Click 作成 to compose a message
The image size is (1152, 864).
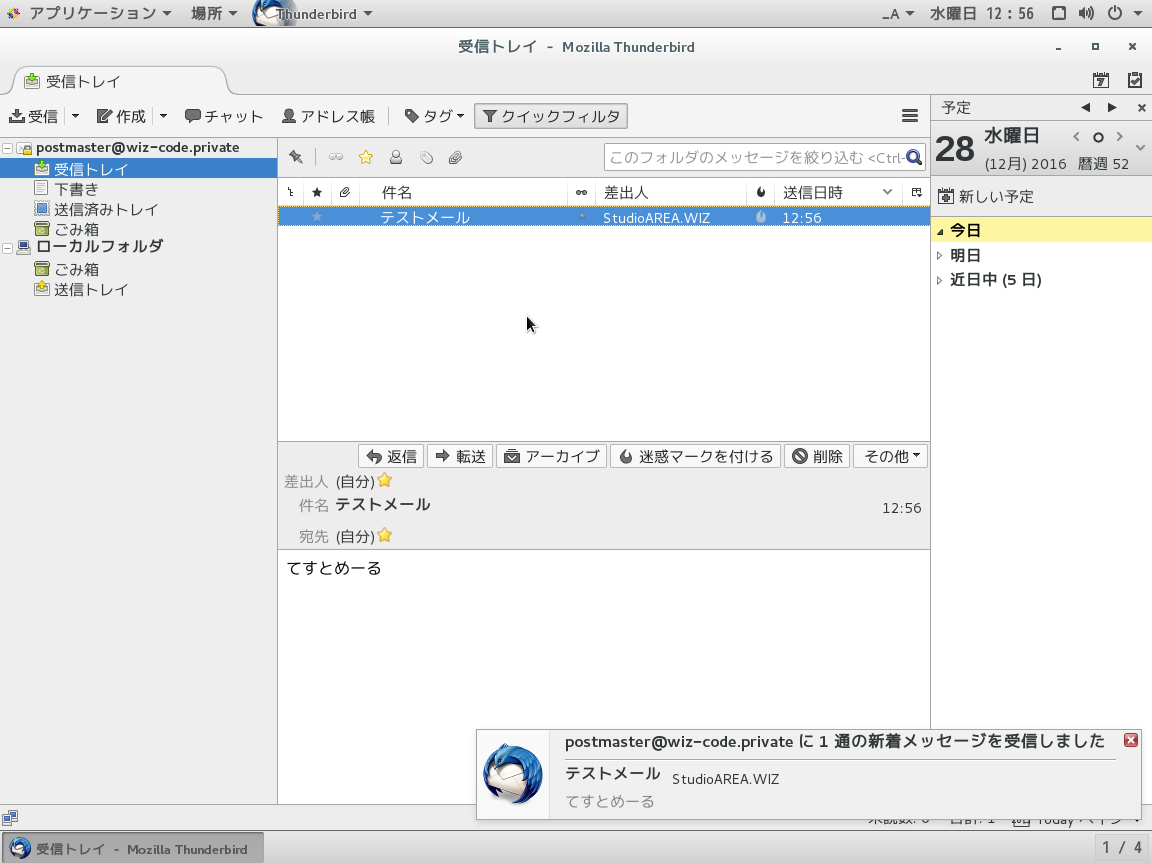121,116
